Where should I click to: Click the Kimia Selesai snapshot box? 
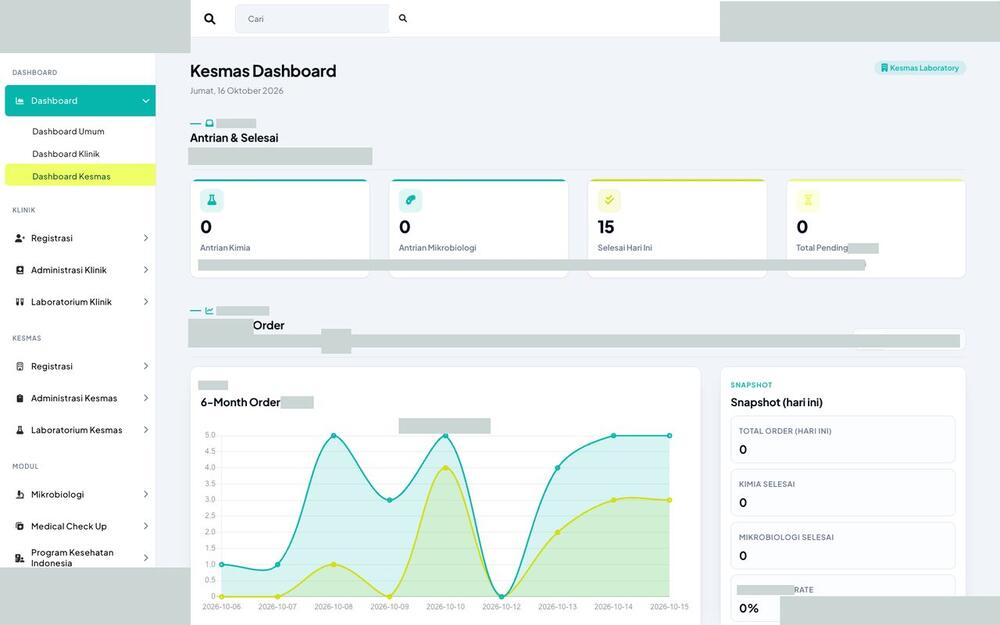(842, 492)
